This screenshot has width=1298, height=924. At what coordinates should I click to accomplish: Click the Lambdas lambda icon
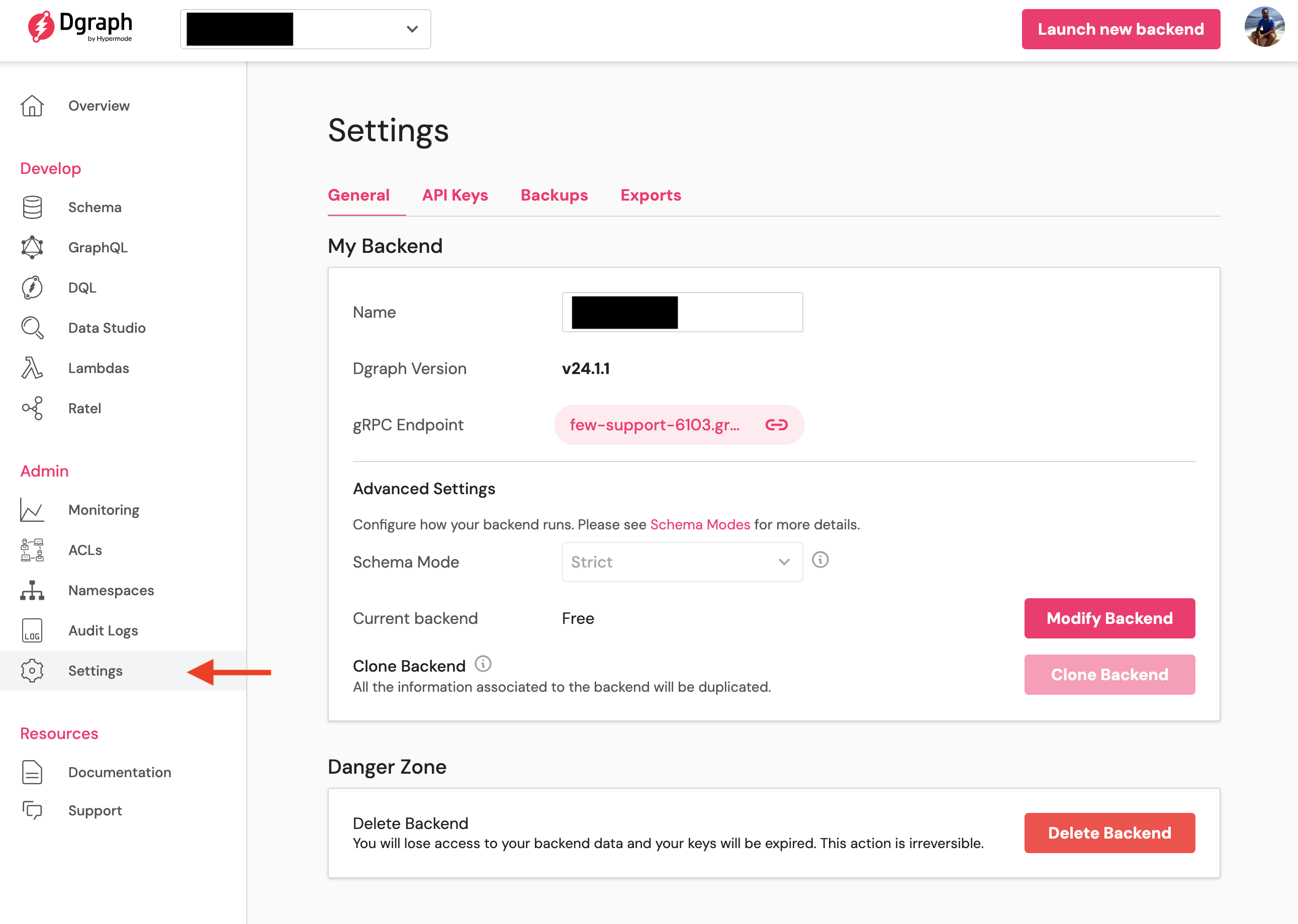pyautogui.click(x=32, y=368)
